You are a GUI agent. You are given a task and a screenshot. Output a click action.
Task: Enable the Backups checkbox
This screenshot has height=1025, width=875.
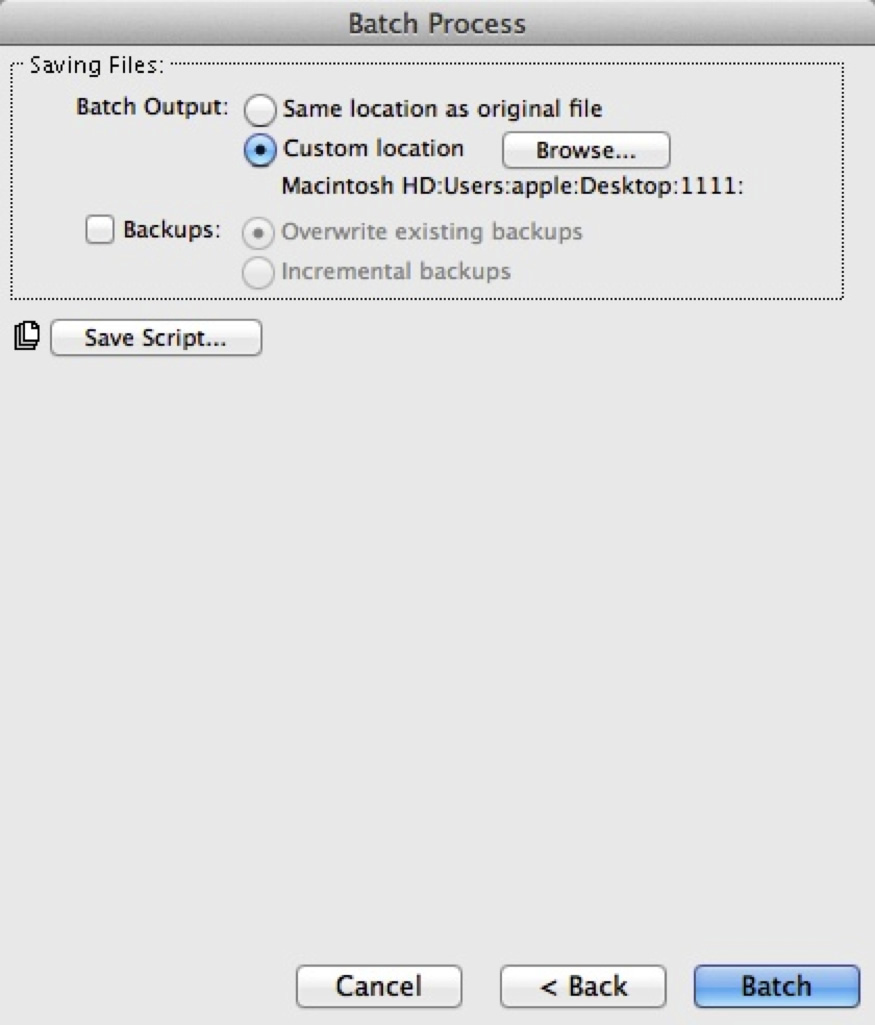point(100,230)
